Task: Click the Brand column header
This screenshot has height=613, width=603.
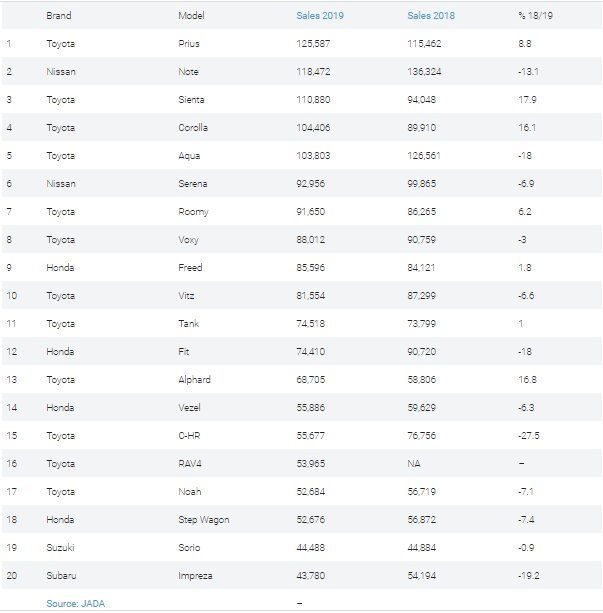Action: [x=59, y=16]
